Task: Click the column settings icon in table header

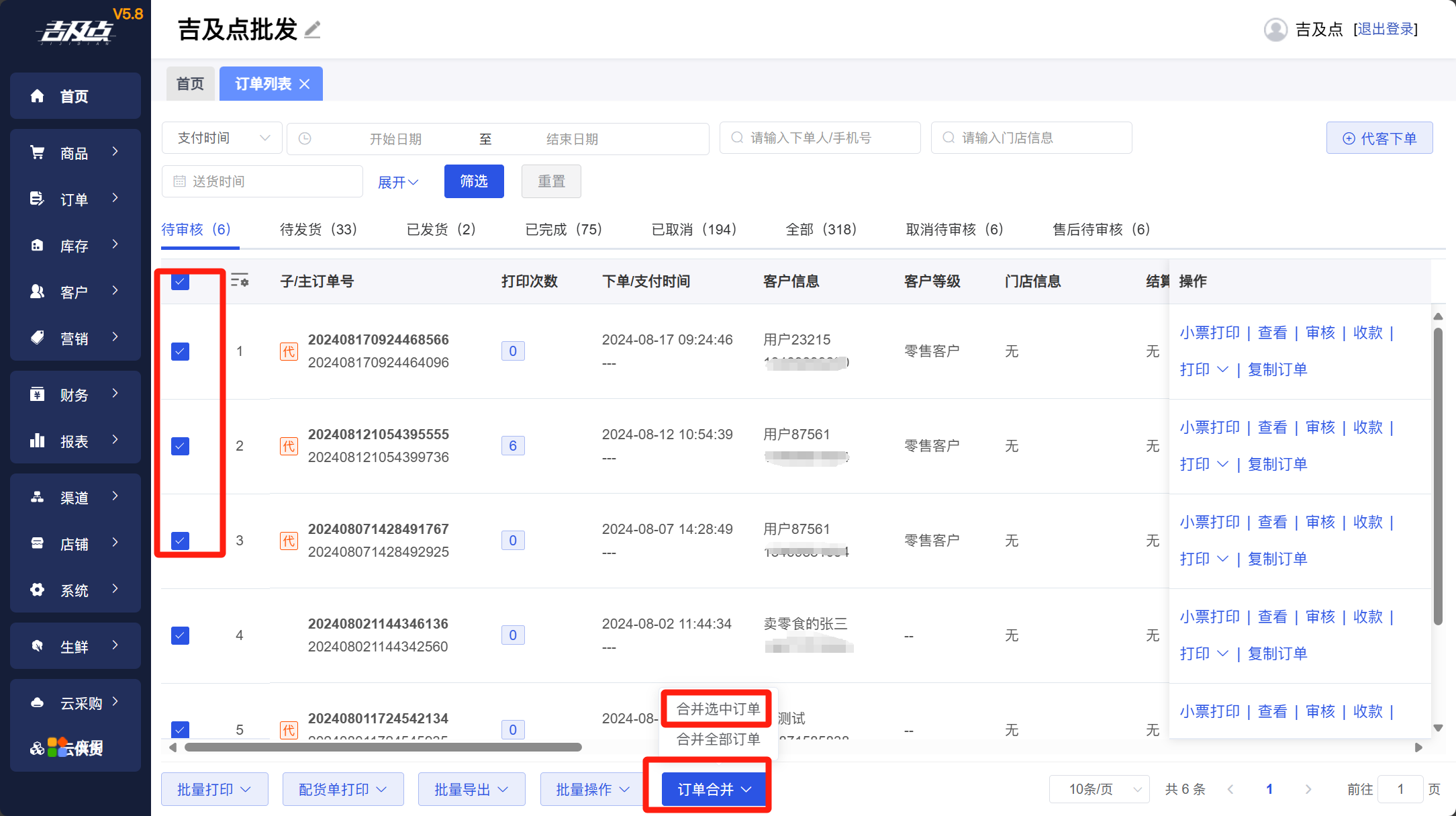Action: click(240, 281)
